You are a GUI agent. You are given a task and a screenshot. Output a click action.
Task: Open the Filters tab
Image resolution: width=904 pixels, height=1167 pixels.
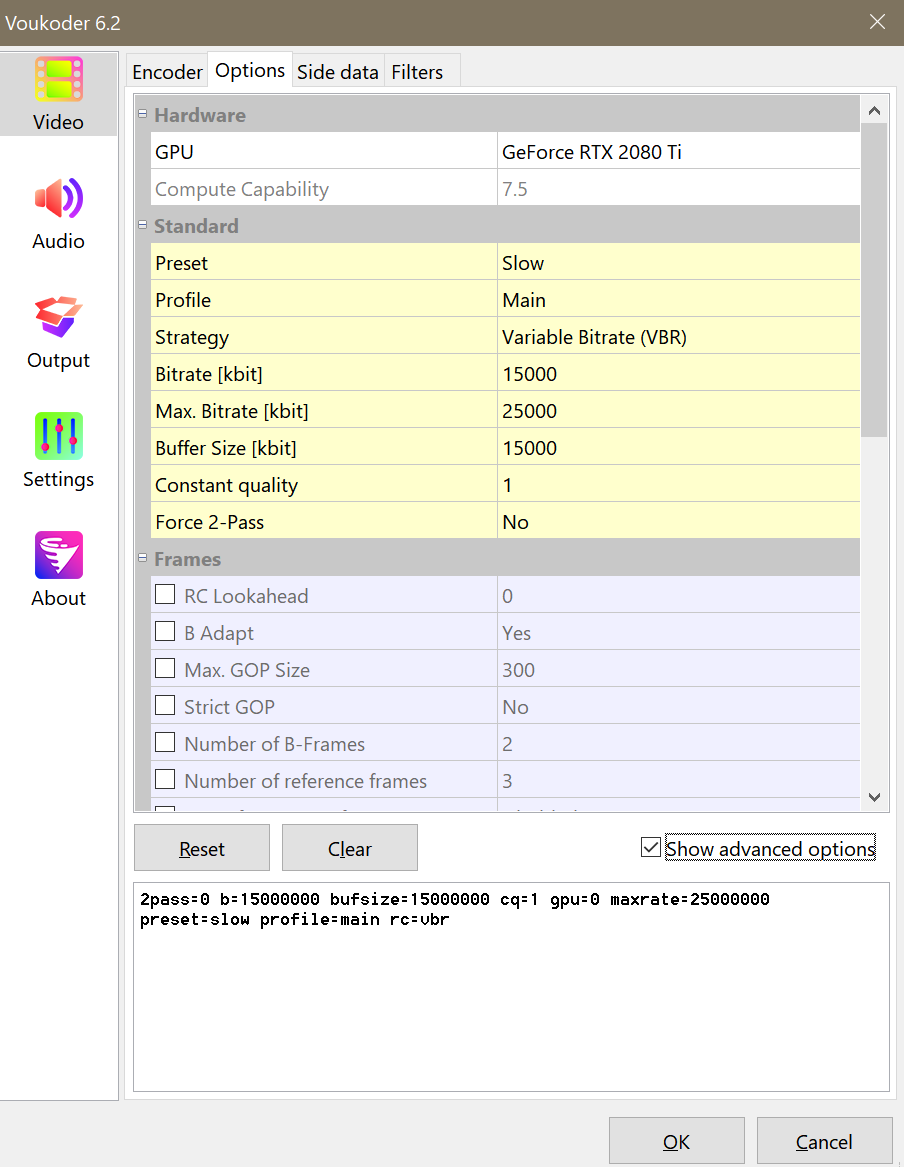tap(417, 72)
